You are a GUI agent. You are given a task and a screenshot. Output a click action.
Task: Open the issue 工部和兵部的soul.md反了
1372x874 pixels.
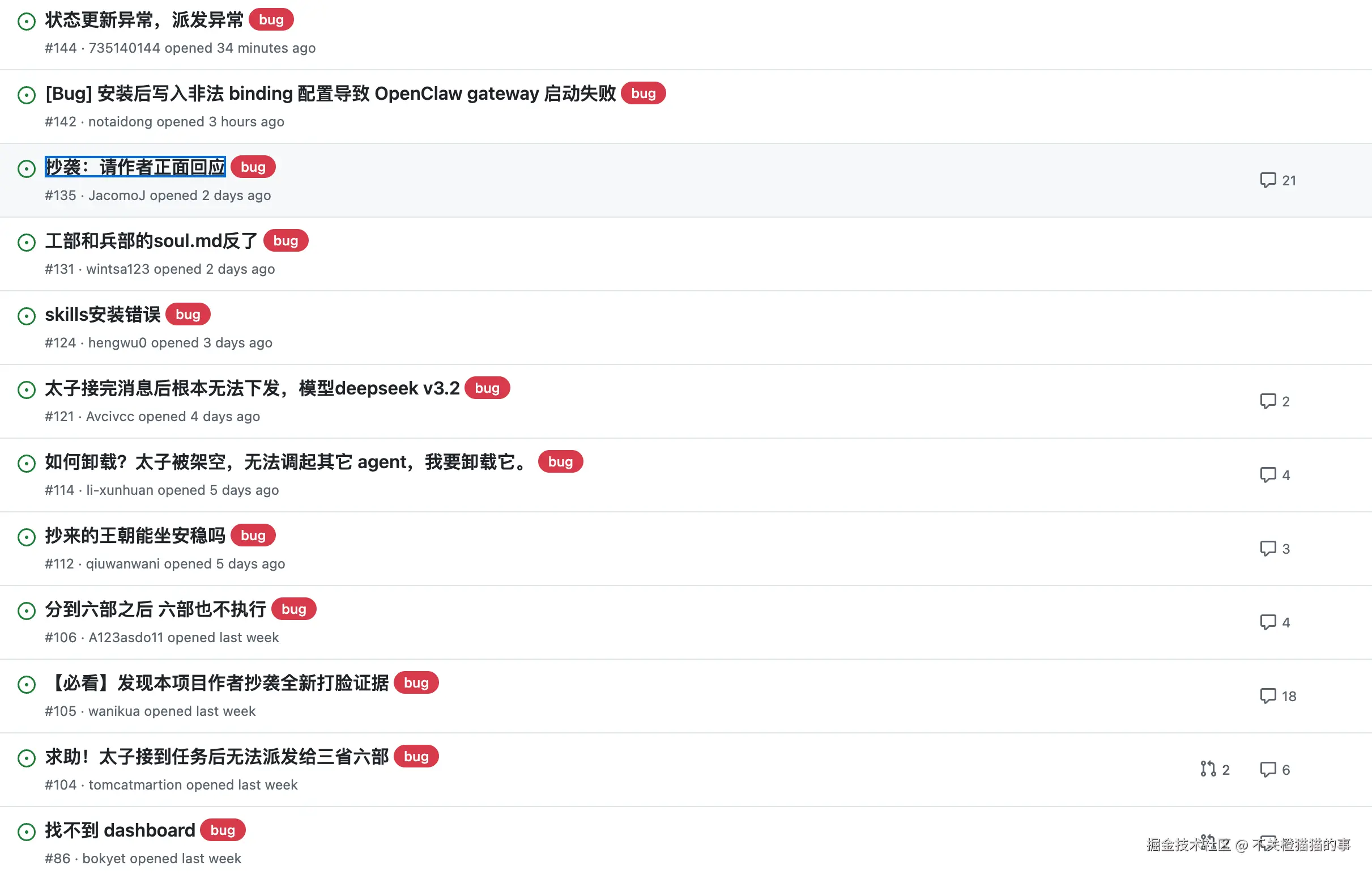[151, 240]
